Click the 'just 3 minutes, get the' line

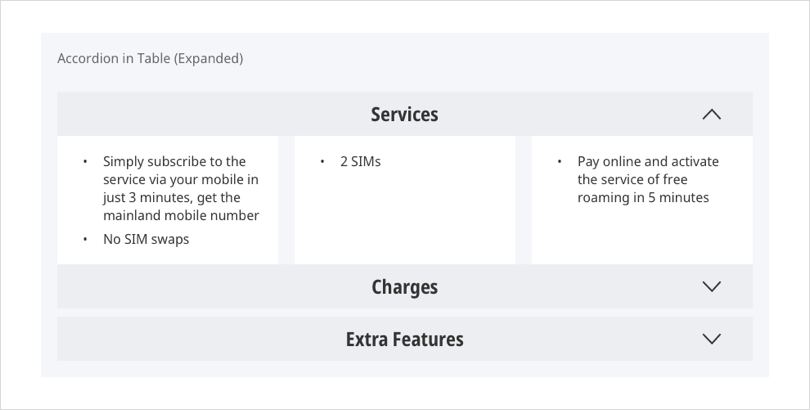(x=172, y=197)
